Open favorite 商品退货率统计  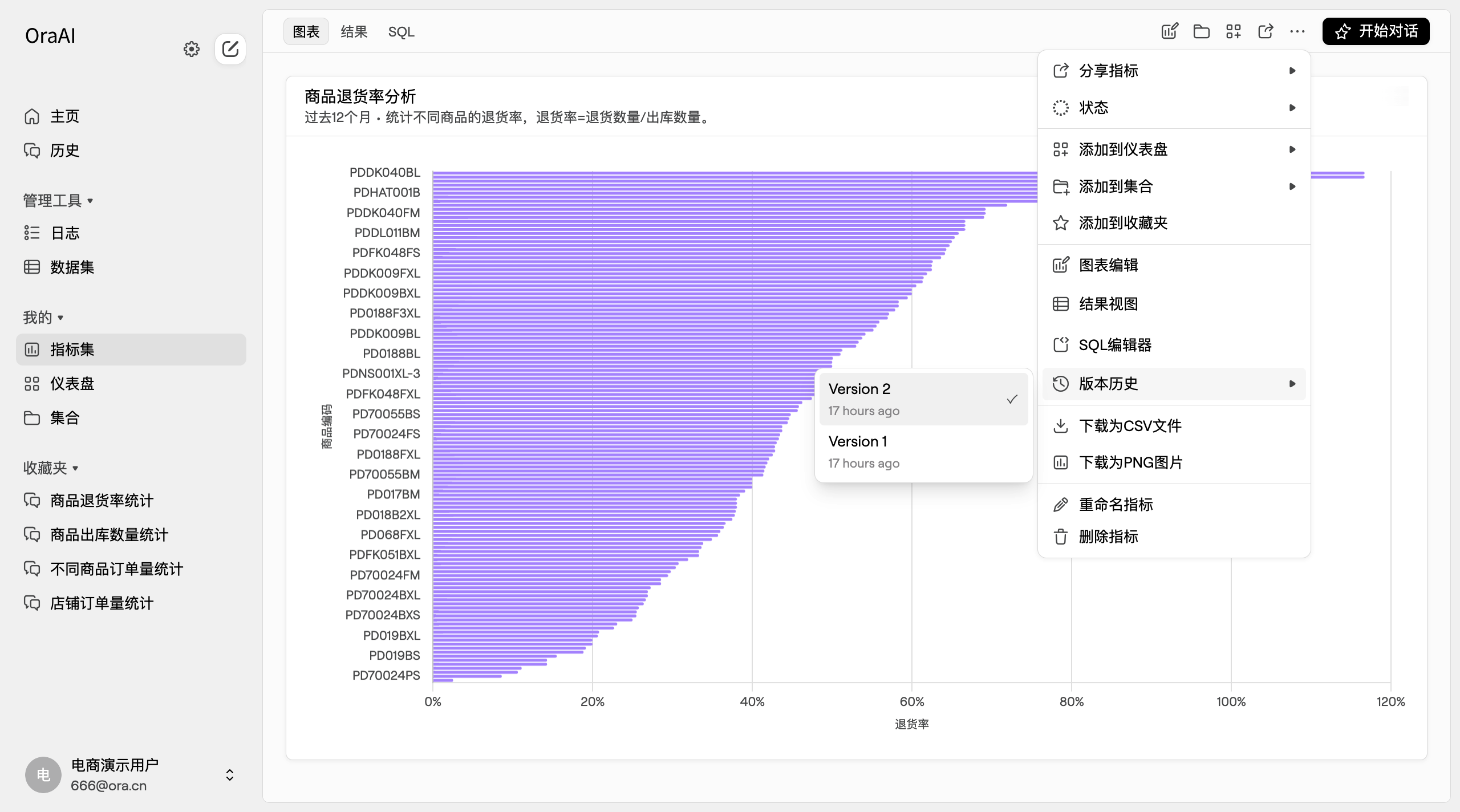(x=102, y=501)
